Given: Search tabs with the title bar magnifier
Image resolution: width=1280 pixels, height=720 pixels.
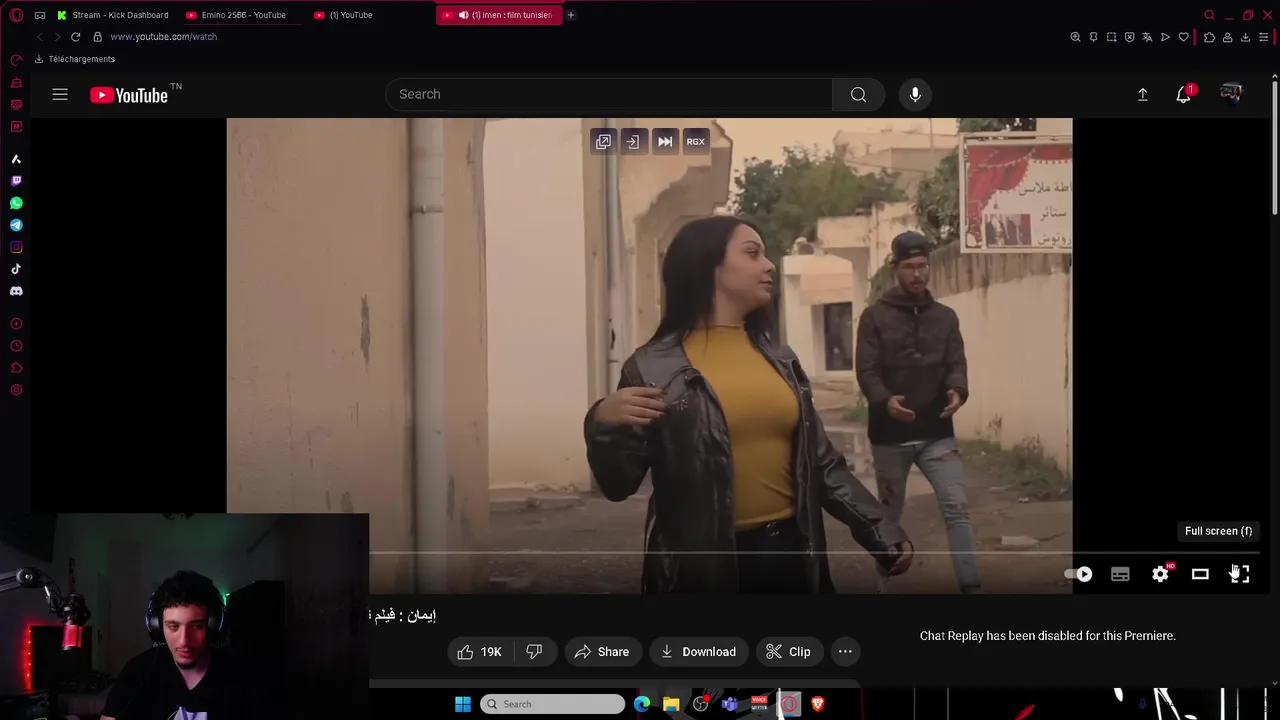Looking at the screenshot, I should [1209, 15].
